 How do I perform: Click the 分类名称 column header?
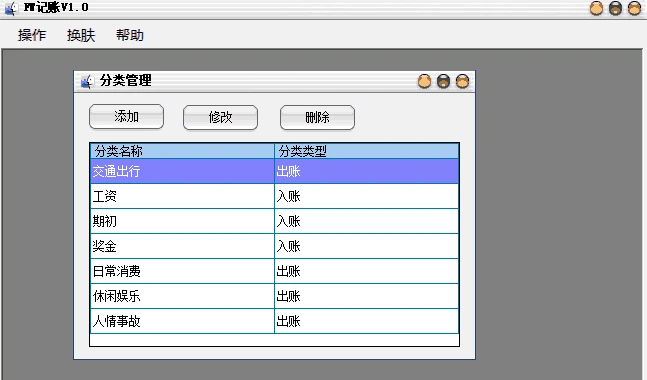182,151
